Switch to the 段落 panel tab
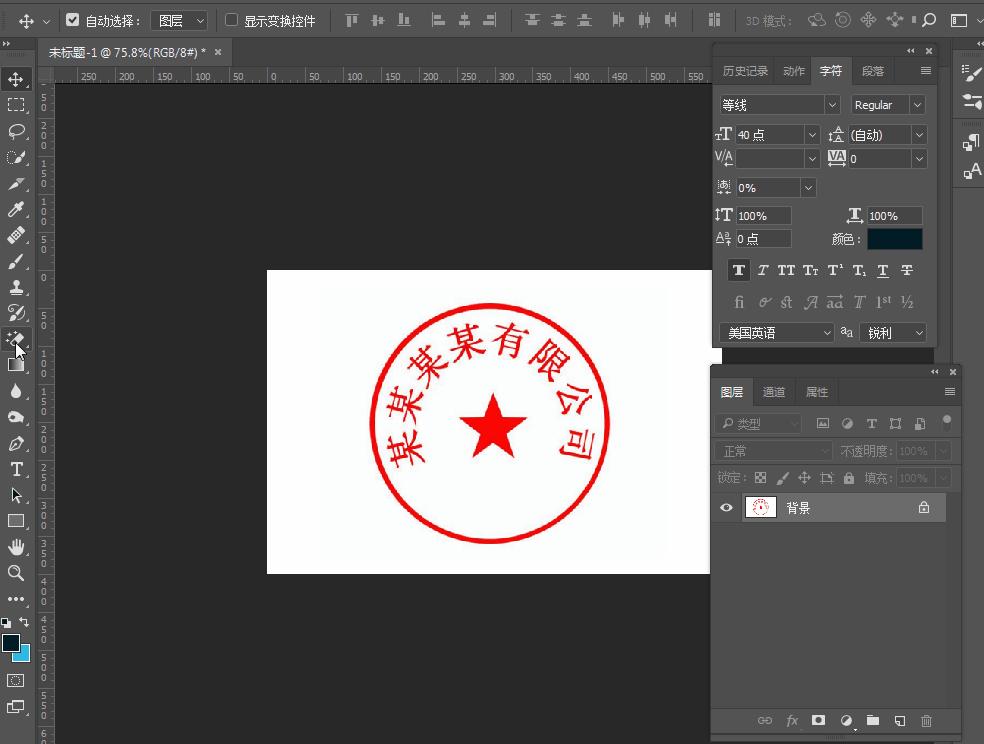 [x=871, y=70]
